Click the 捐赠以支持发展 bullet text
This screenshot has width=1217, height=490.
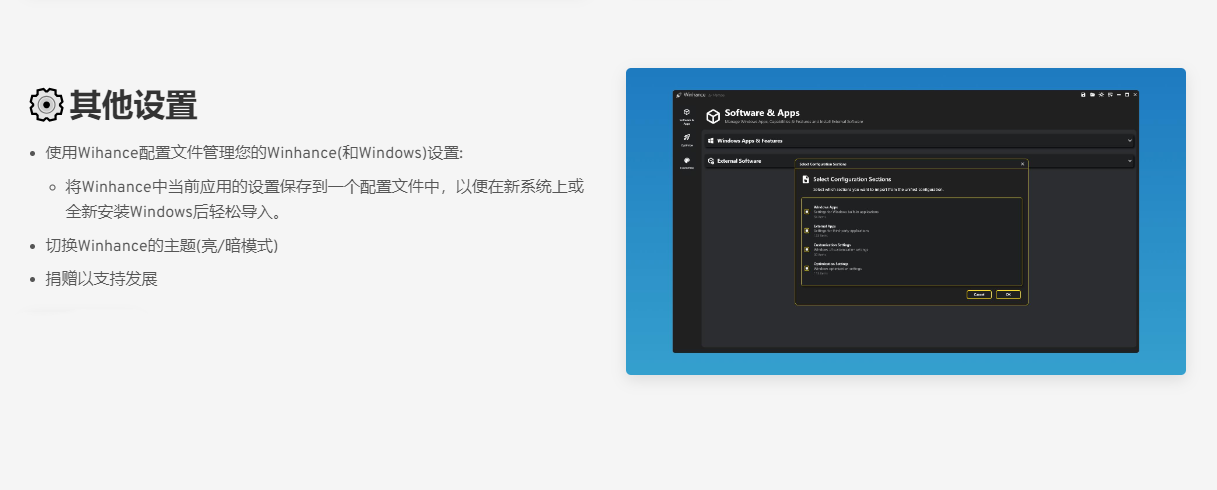click(101, 279)
